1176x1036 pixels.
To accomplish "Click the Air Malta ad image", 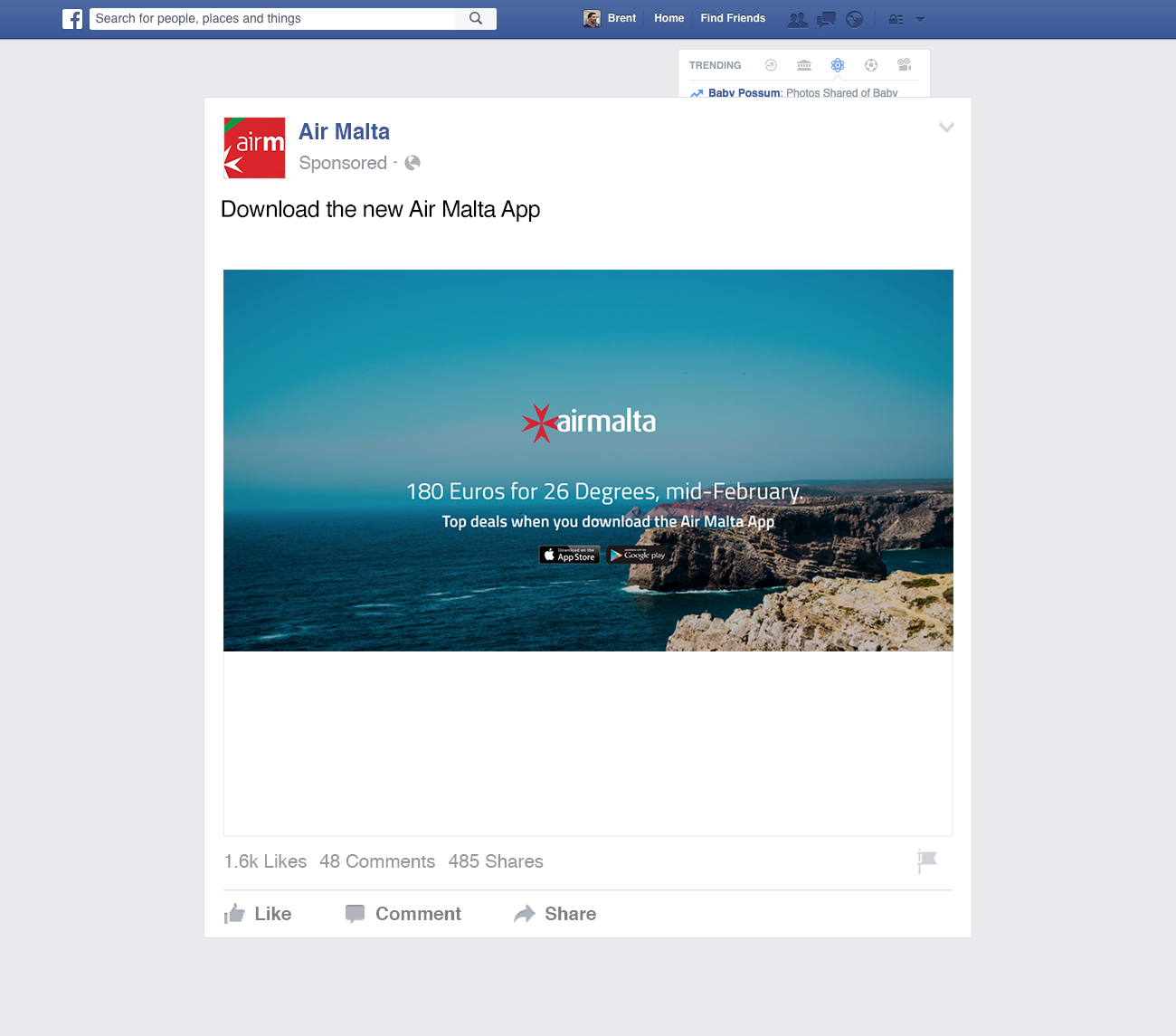I will pyautogui.click(x=588, y=461).
